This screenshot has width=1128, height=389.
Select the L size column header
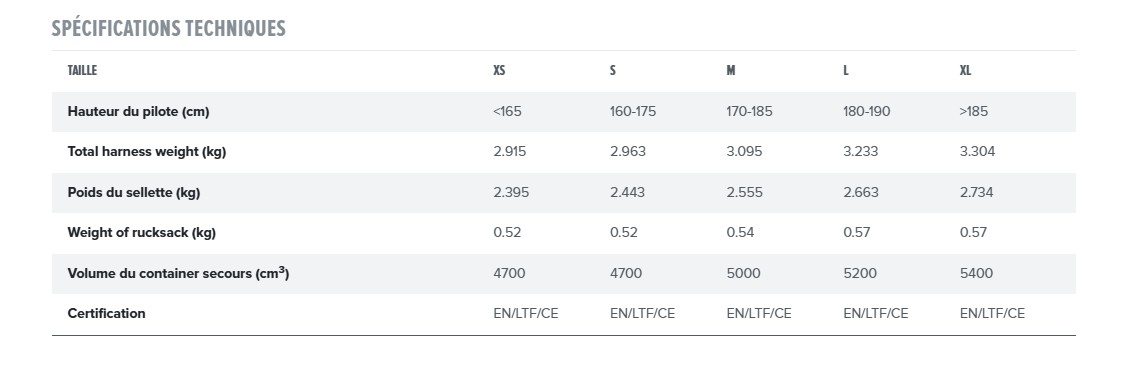[x=846, y=70]
